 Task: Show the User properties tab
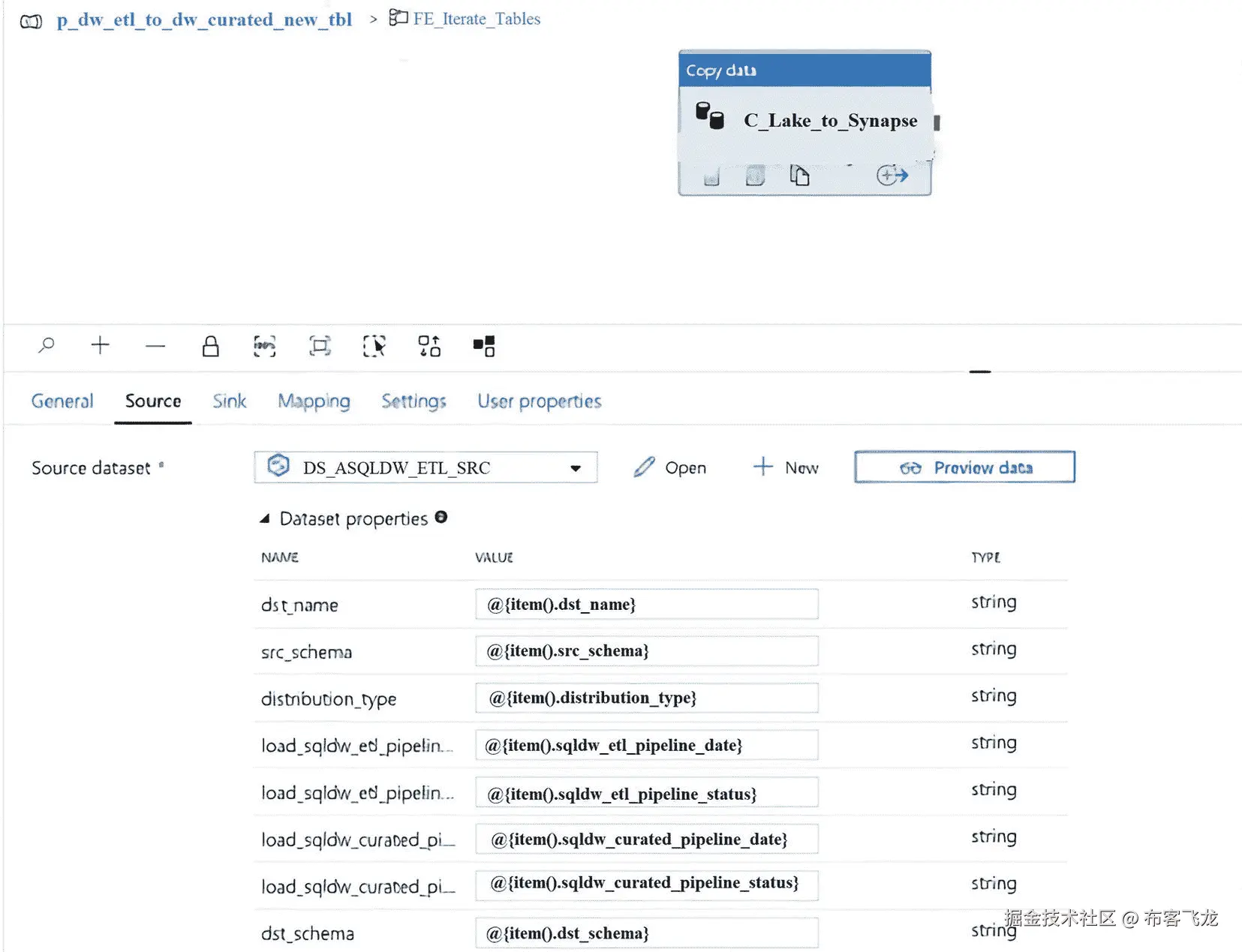pyautogui.click(x=540, y=401)
